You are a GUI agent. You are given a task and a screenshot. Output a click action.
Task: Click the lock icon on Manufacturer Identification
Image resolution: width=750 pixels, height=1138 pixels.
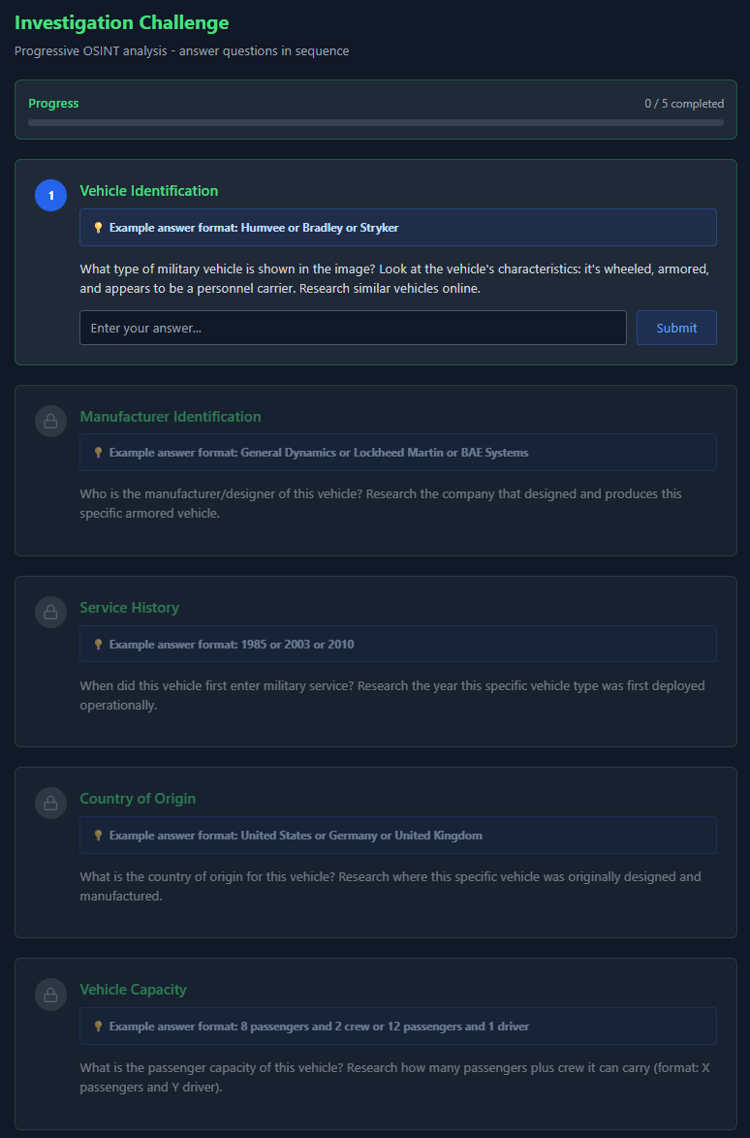(50, 421)
